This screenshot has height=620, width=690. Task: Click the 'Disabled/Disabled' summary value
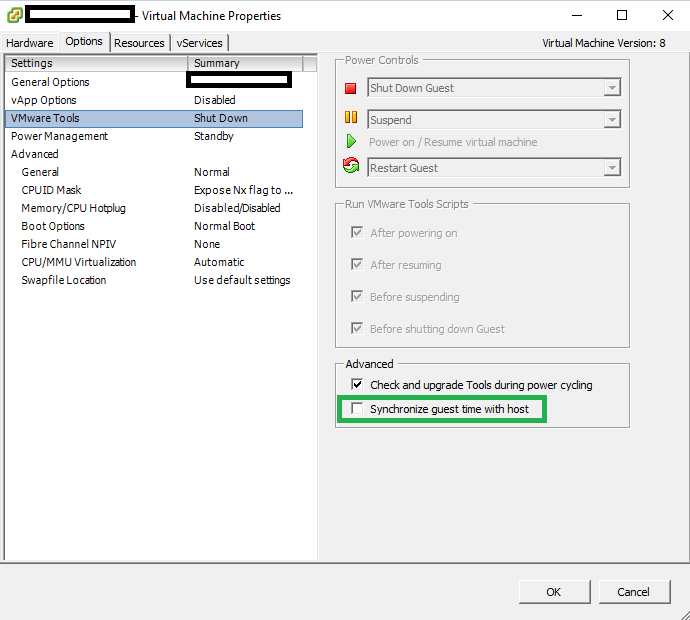point(237,208)
